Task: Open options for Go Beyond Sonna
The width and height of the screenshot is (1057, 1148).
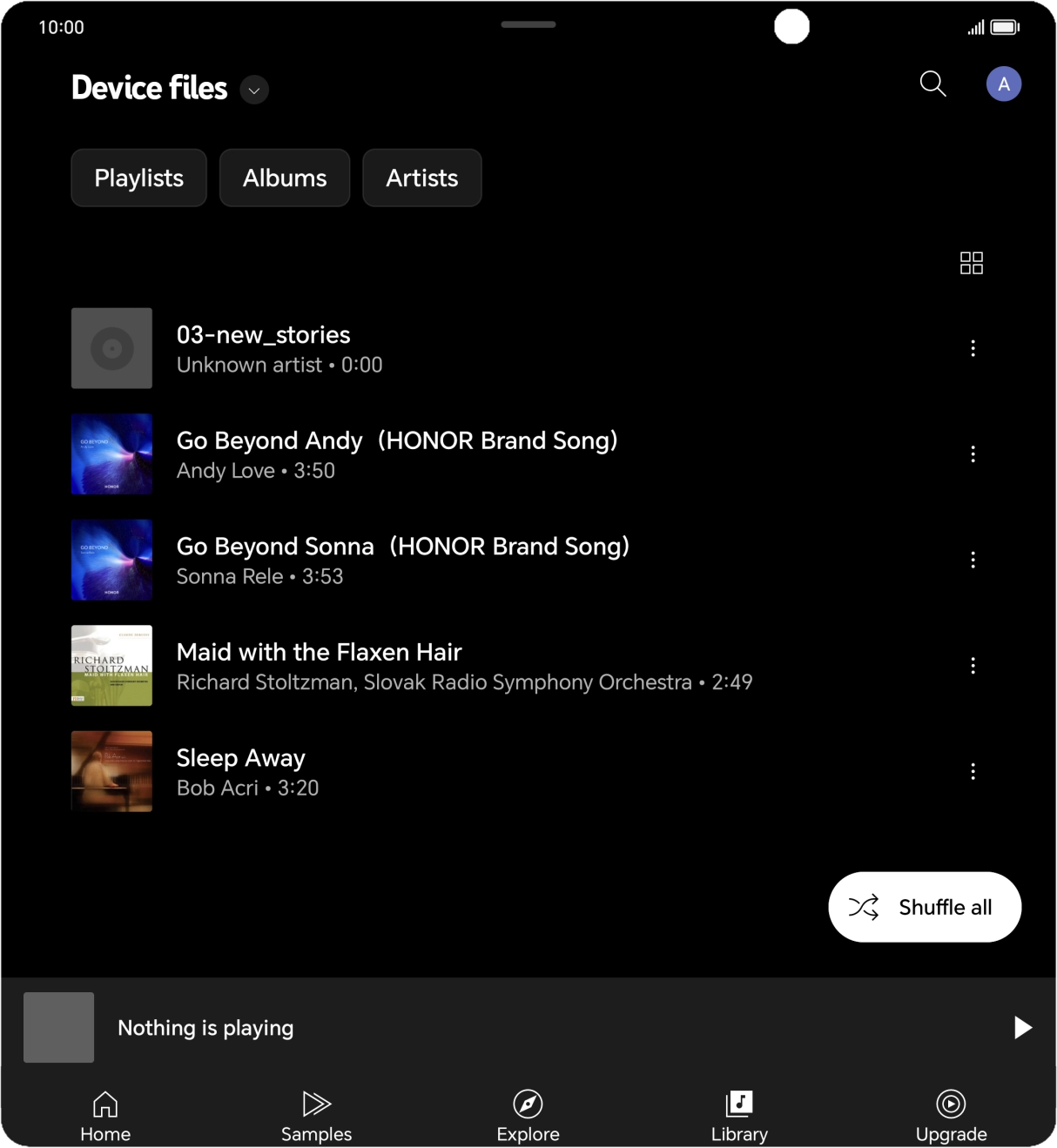Action: click(973, 560)
